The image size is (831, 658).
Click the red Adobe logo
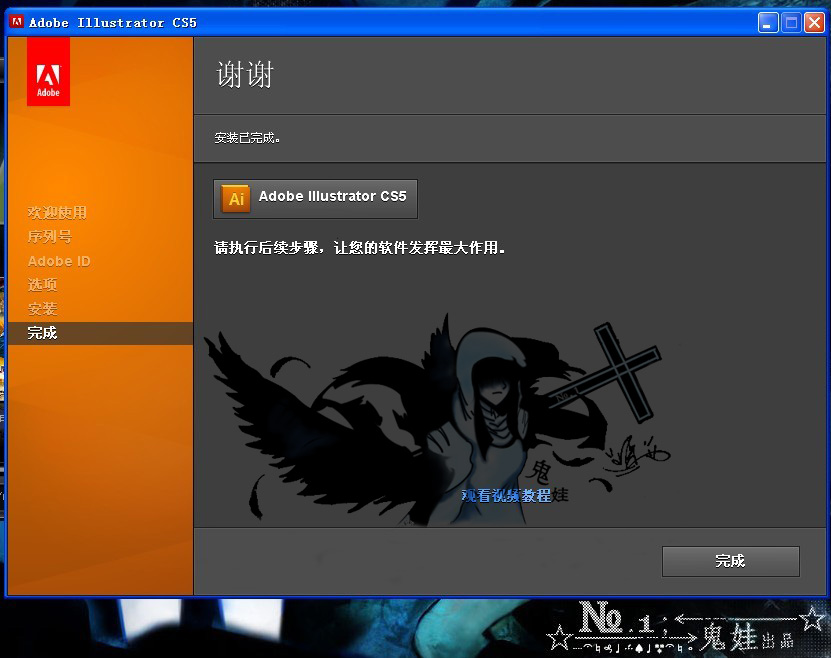coord(48,72)
